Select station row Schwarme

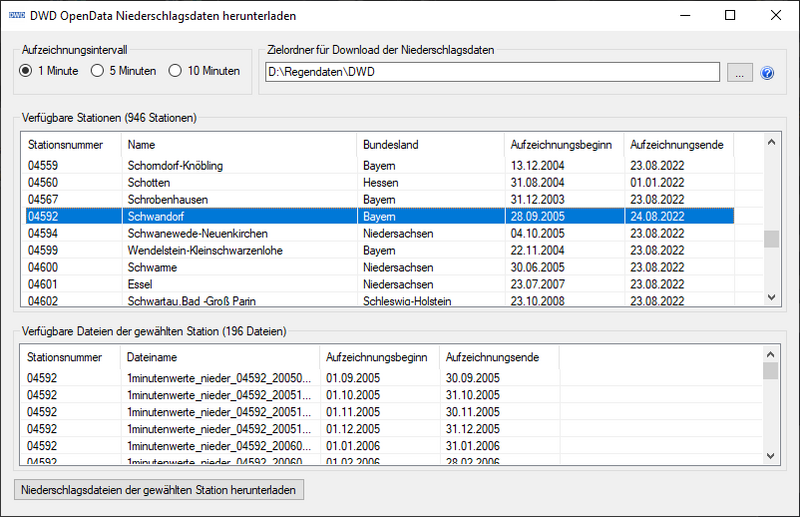coord(380,267)
